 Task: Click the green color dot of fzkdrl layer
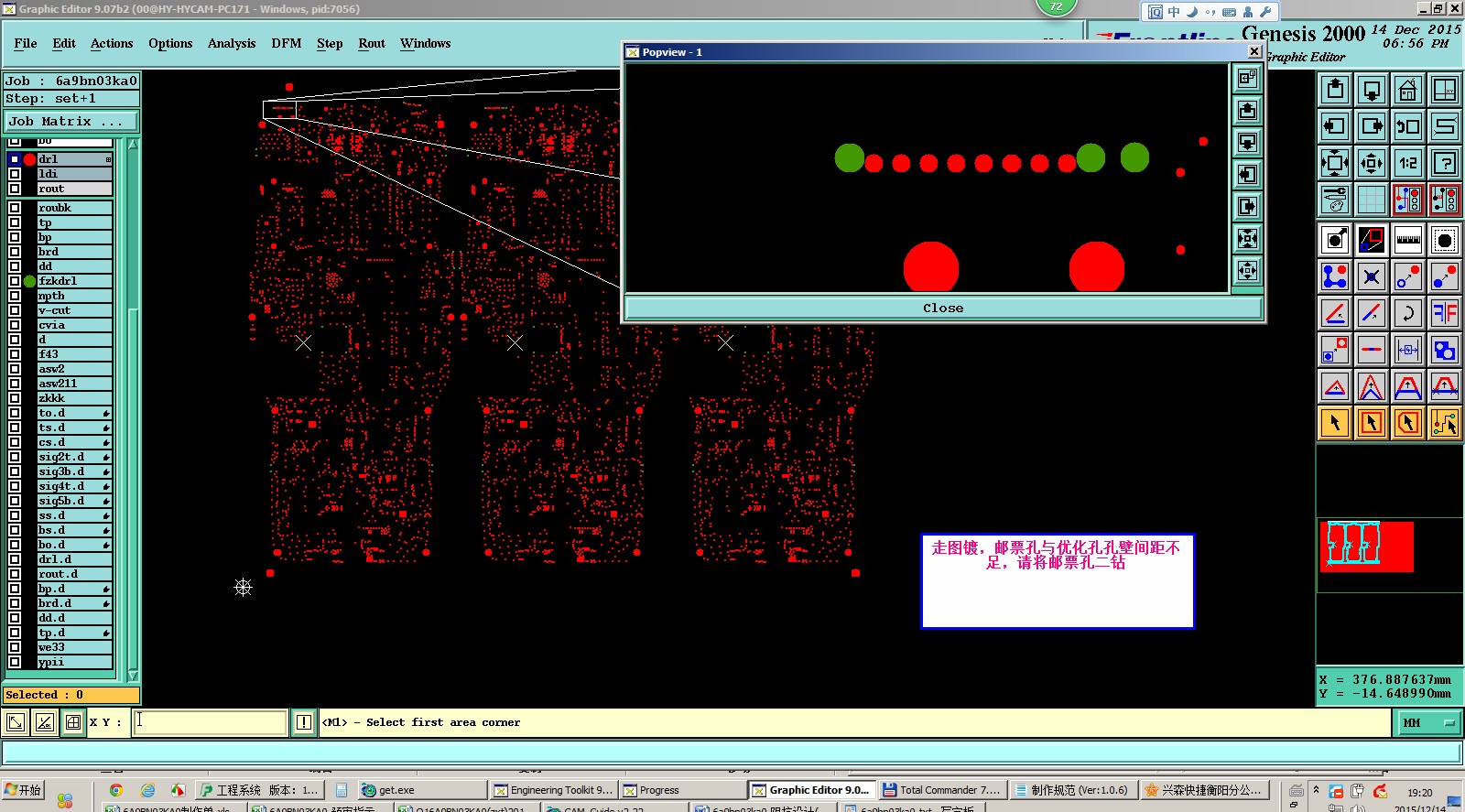(x=29, y=281)
